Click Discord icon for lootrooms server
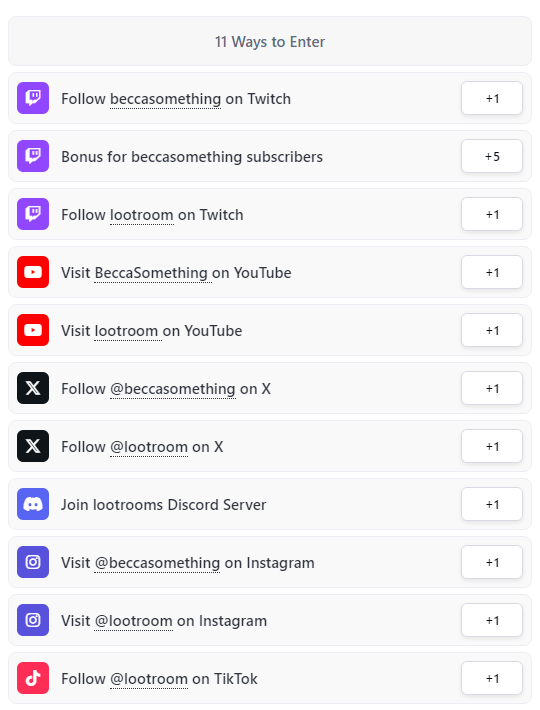 point(33,504)
